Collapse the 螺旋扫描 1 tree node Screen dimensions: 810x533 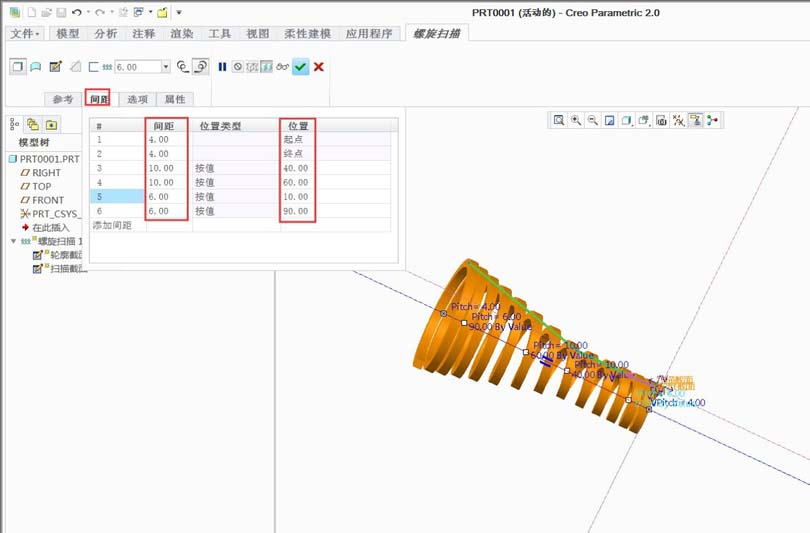13,241
